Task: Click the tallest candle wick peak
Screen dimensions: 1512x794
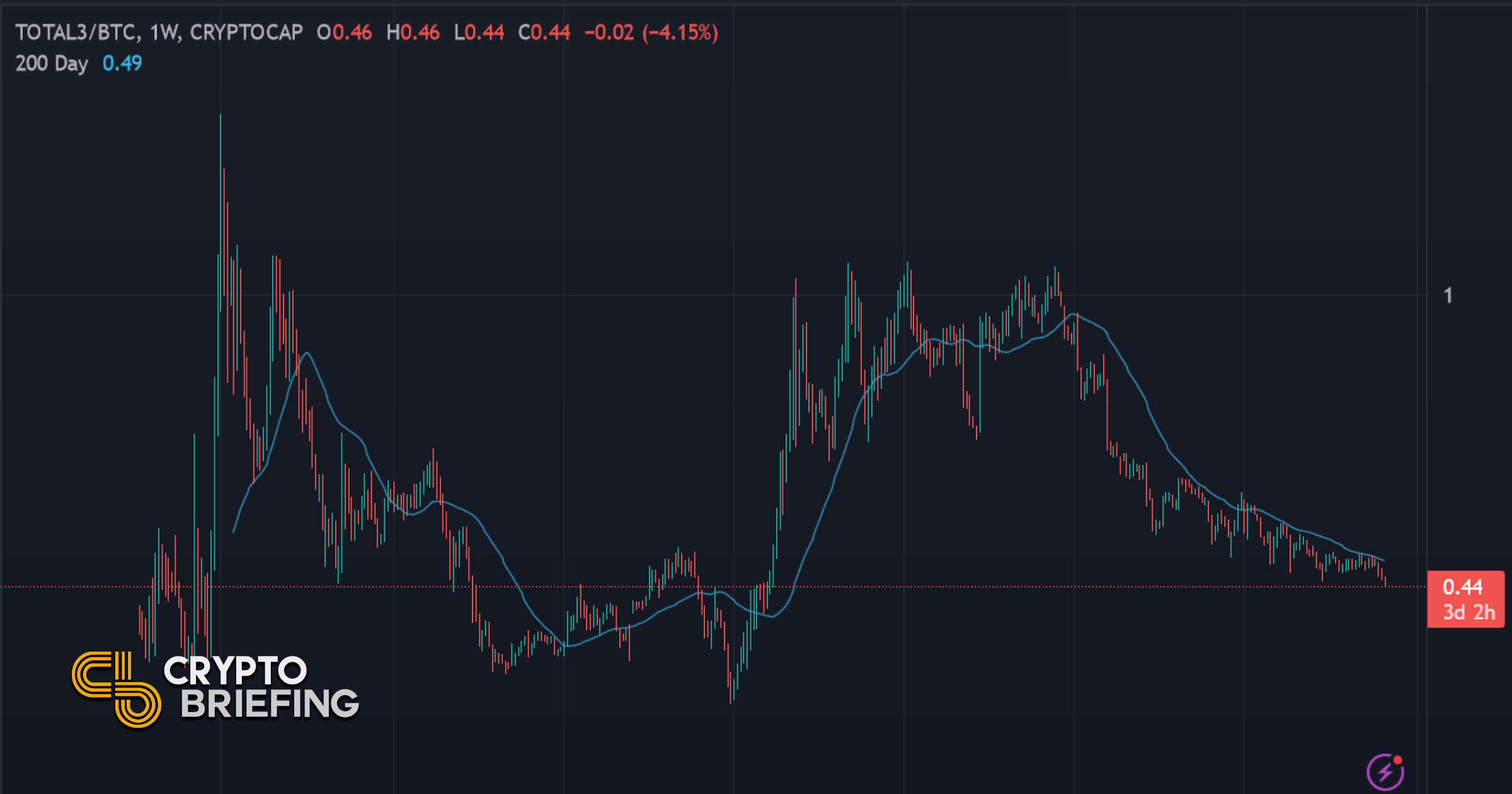Action: (x=220, y=117)
